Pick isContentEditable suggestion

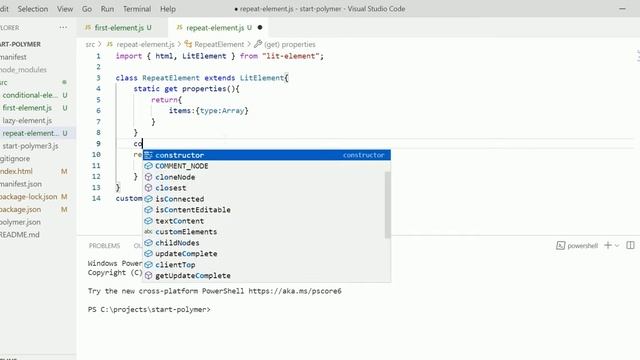click(264, 210)
